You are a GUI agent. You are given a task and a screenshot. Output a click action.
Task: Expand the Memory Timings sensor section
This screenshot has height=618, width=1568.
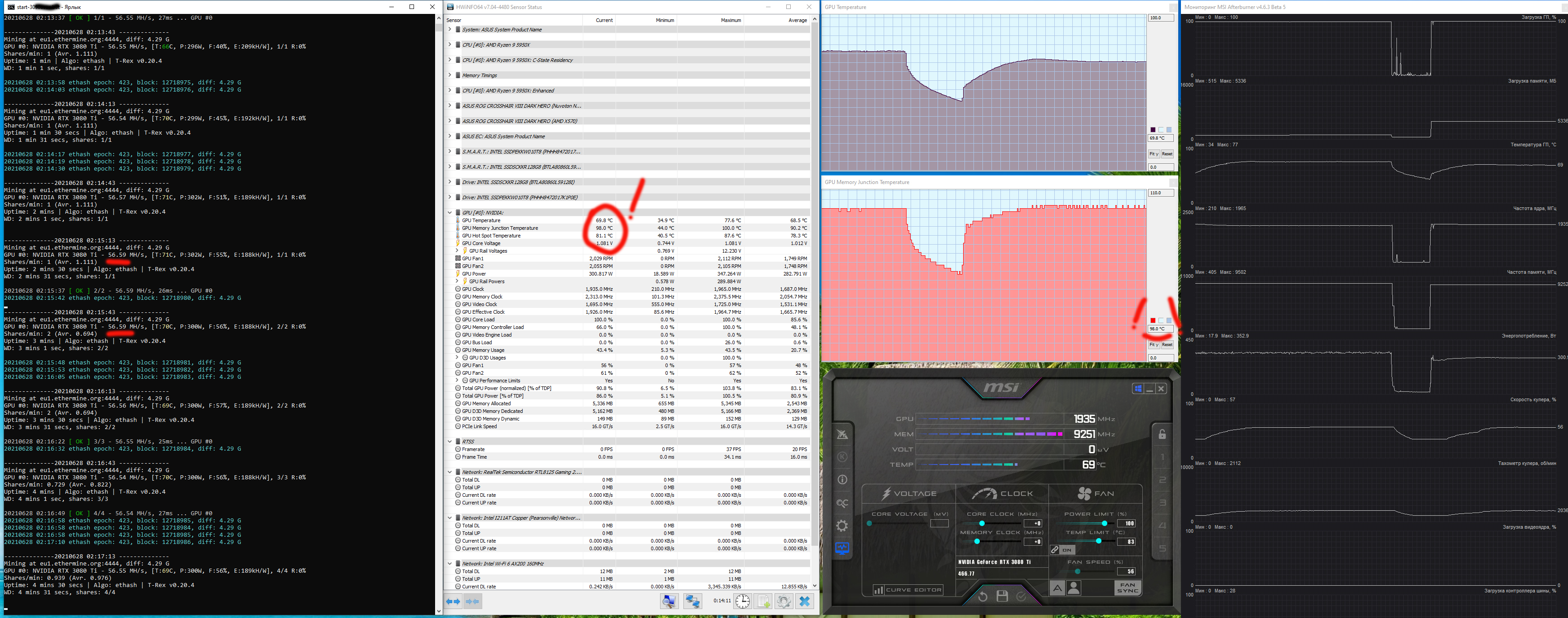click(450, 75)
